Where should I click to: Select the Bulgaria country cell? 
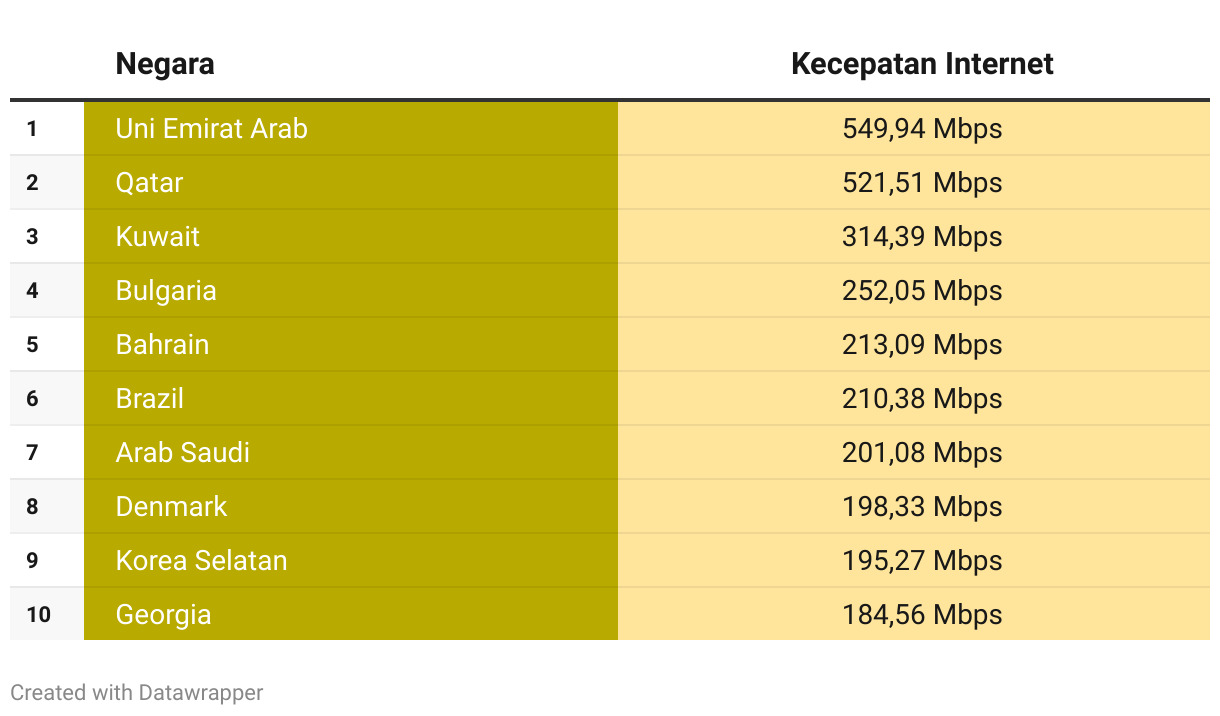tap(351, 290)
